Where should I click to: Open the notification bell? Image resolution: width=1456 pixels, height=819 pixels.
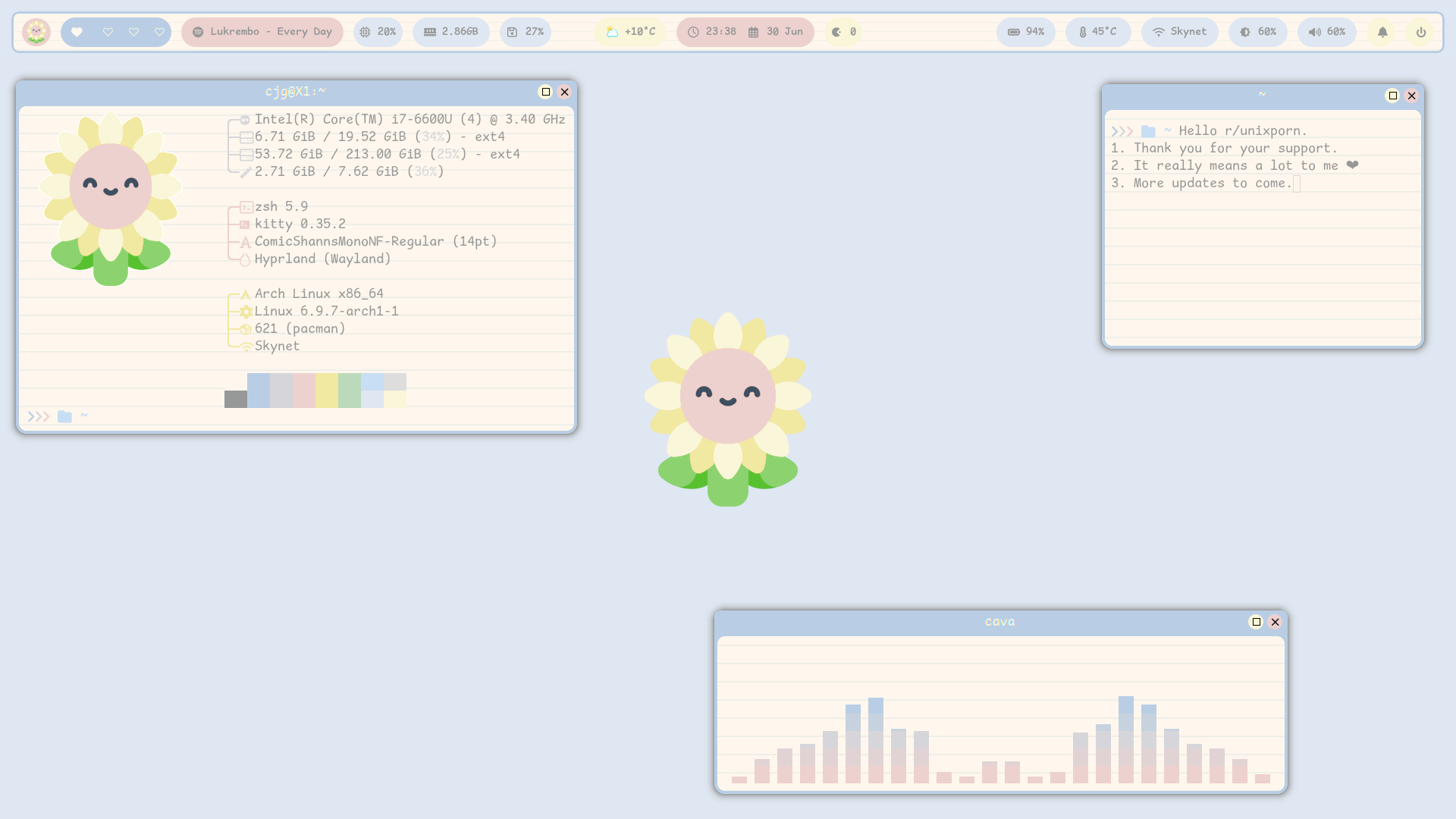(x=1382, y=32)
